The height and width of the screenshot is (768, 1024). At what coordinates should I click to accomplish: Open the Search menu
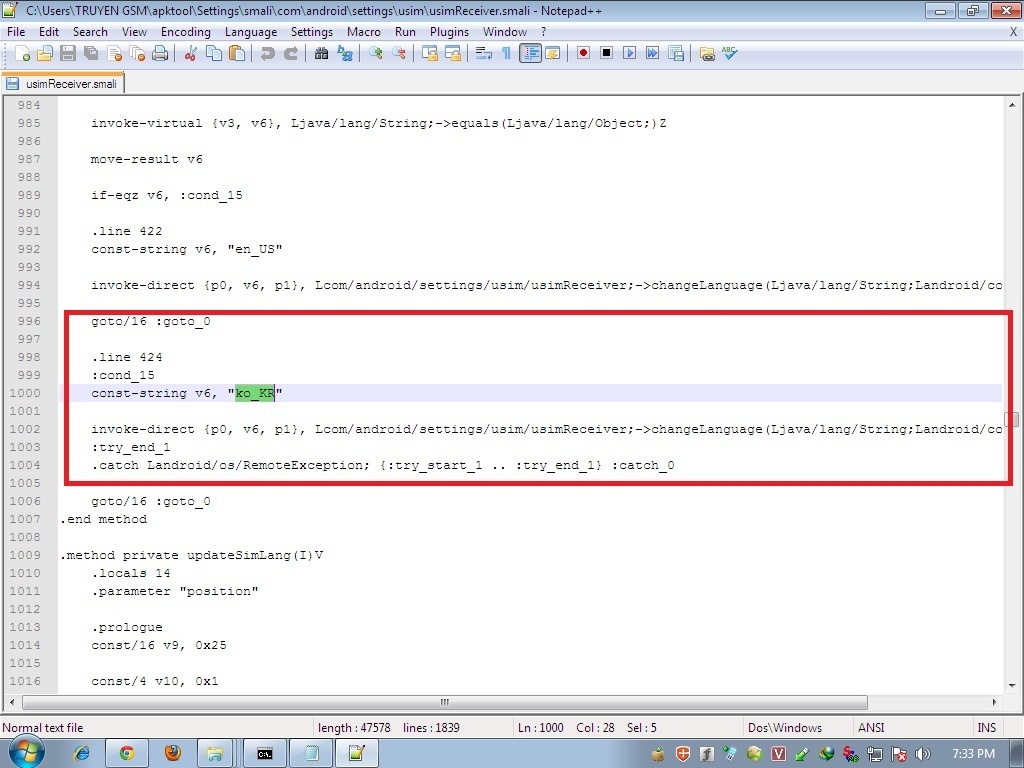point(90,31)
